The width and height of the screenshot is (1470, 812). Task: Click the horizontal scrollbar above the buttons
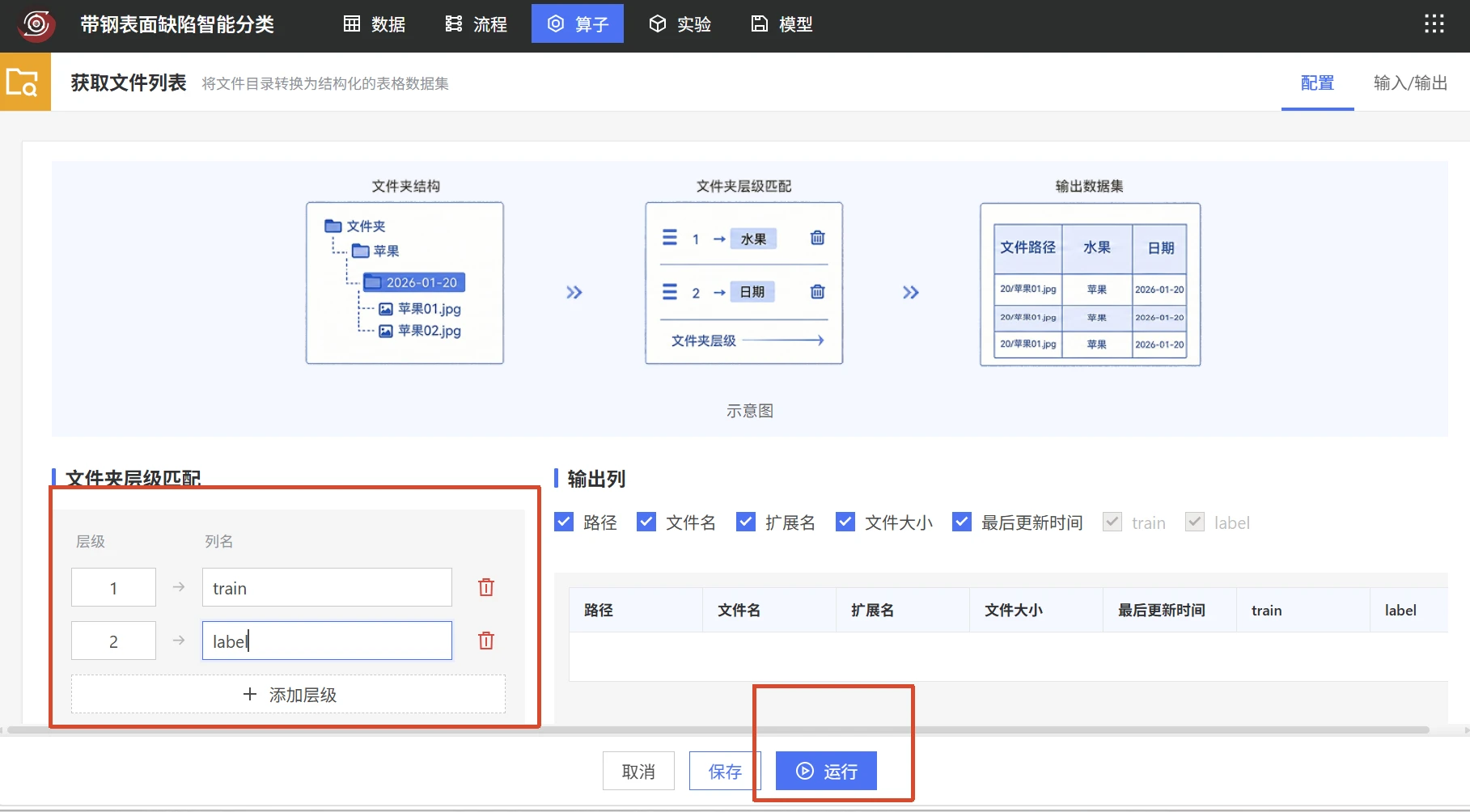pos(718,730)
